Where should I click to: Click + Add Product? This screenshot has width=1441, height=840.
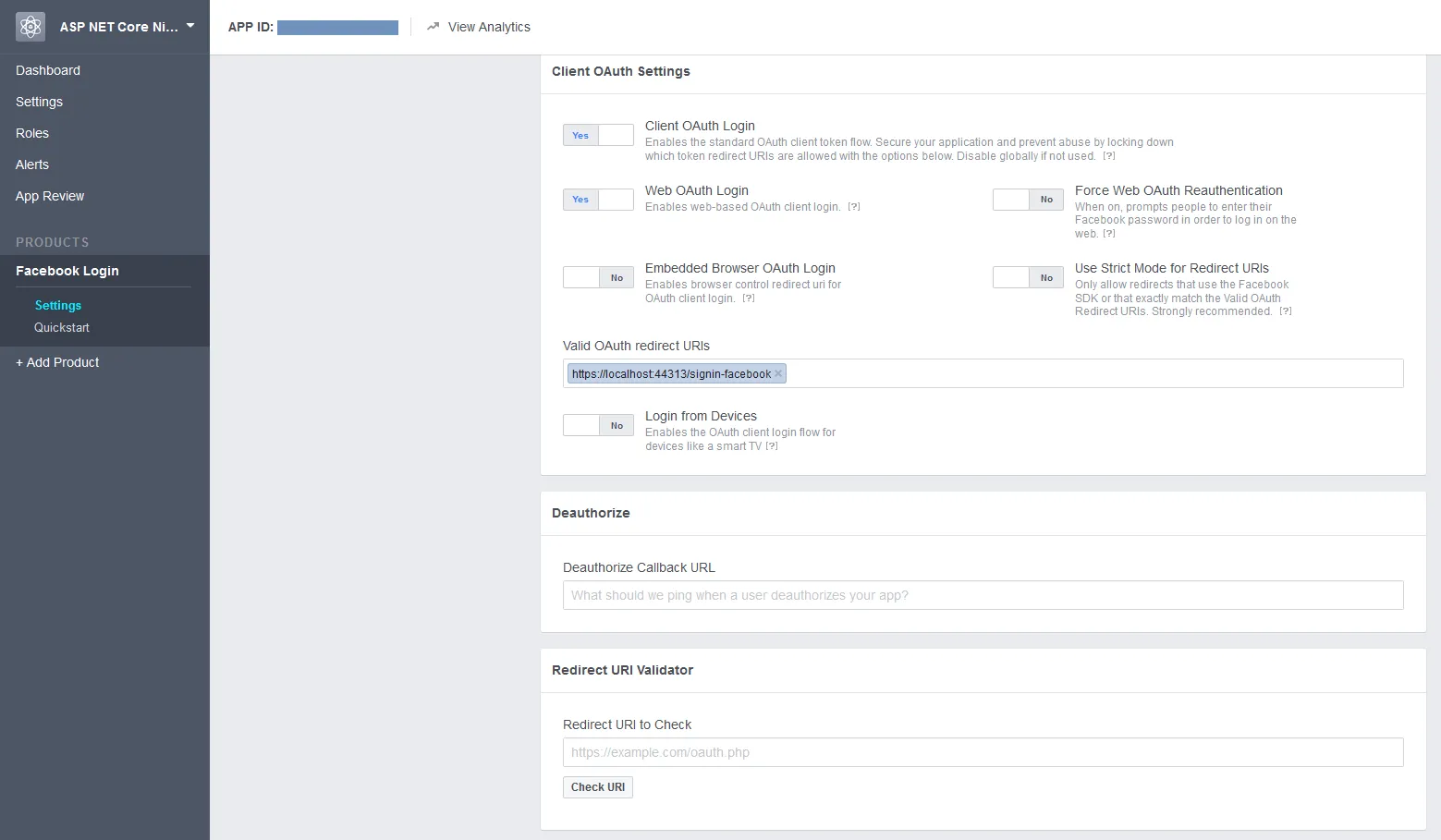[57, 362]
